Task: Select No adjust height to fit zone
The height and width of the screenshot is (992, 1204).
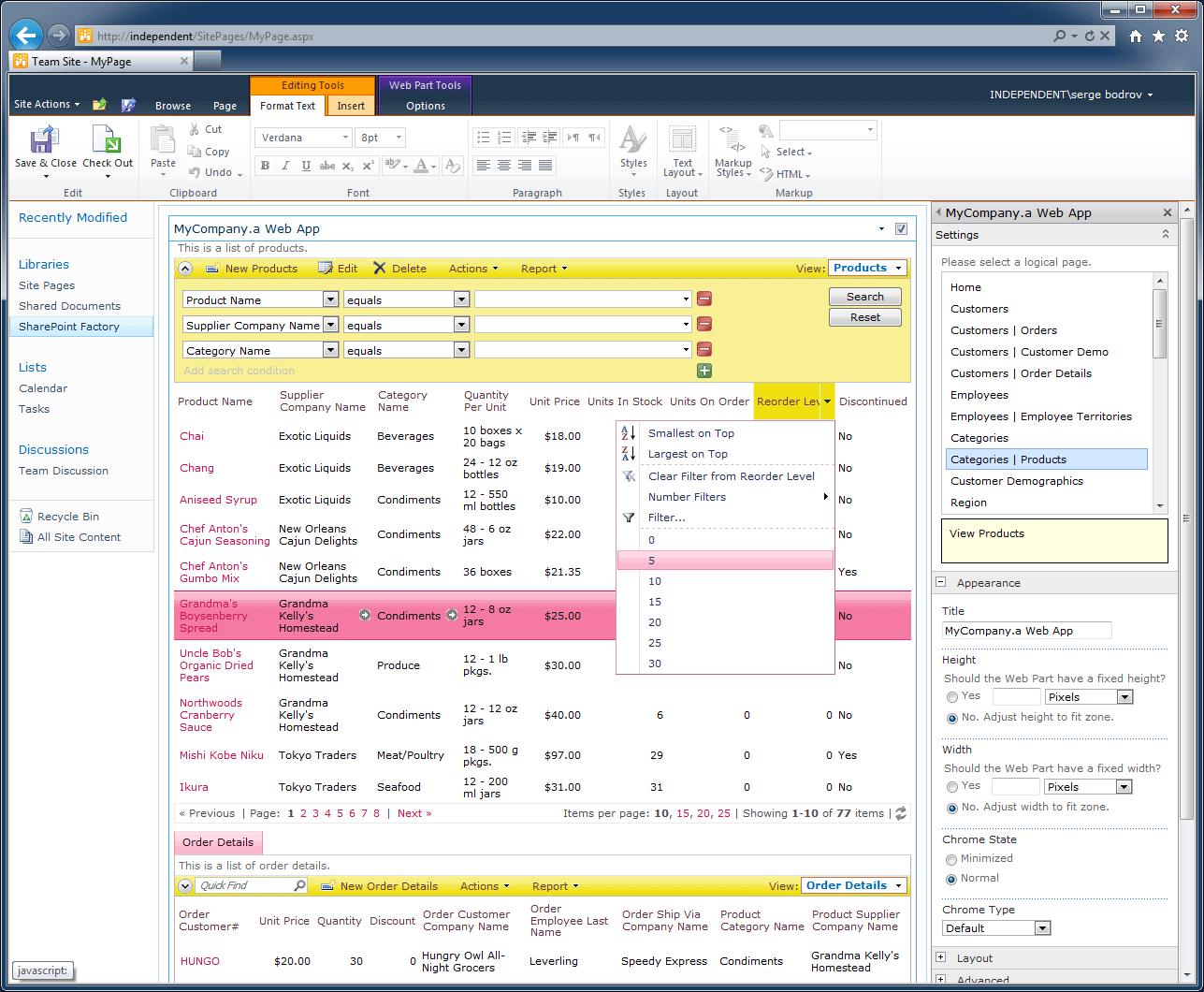Action: click(952, 718)
